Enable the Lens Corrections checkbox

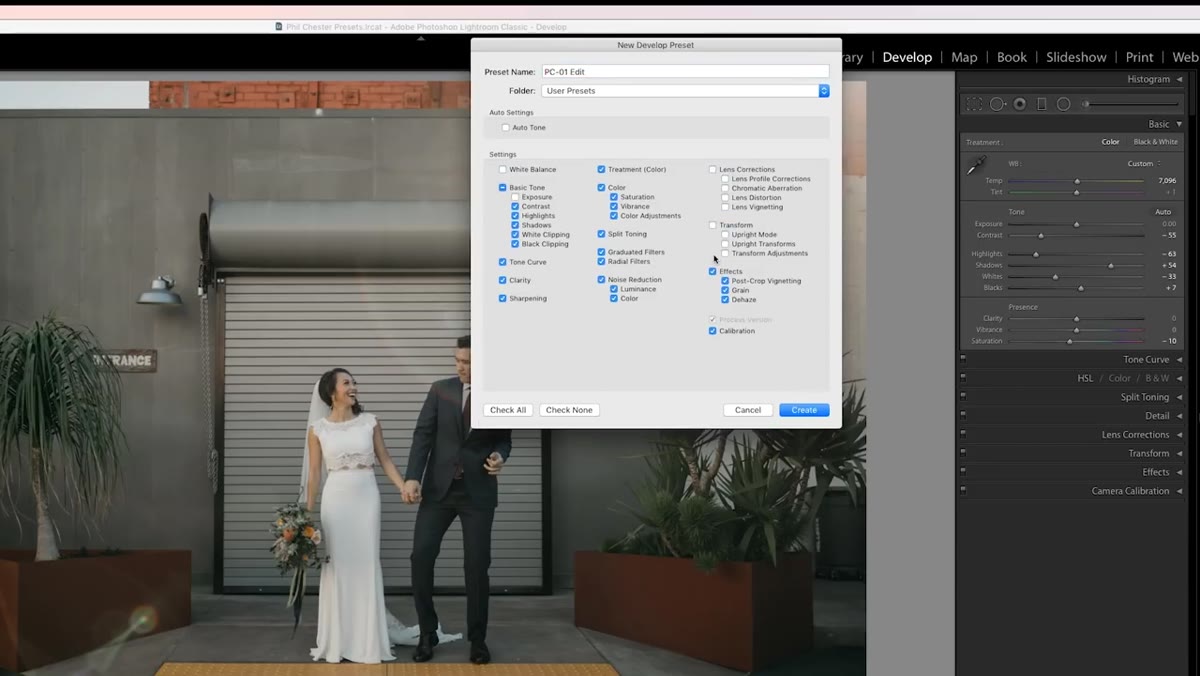(713, 170)
